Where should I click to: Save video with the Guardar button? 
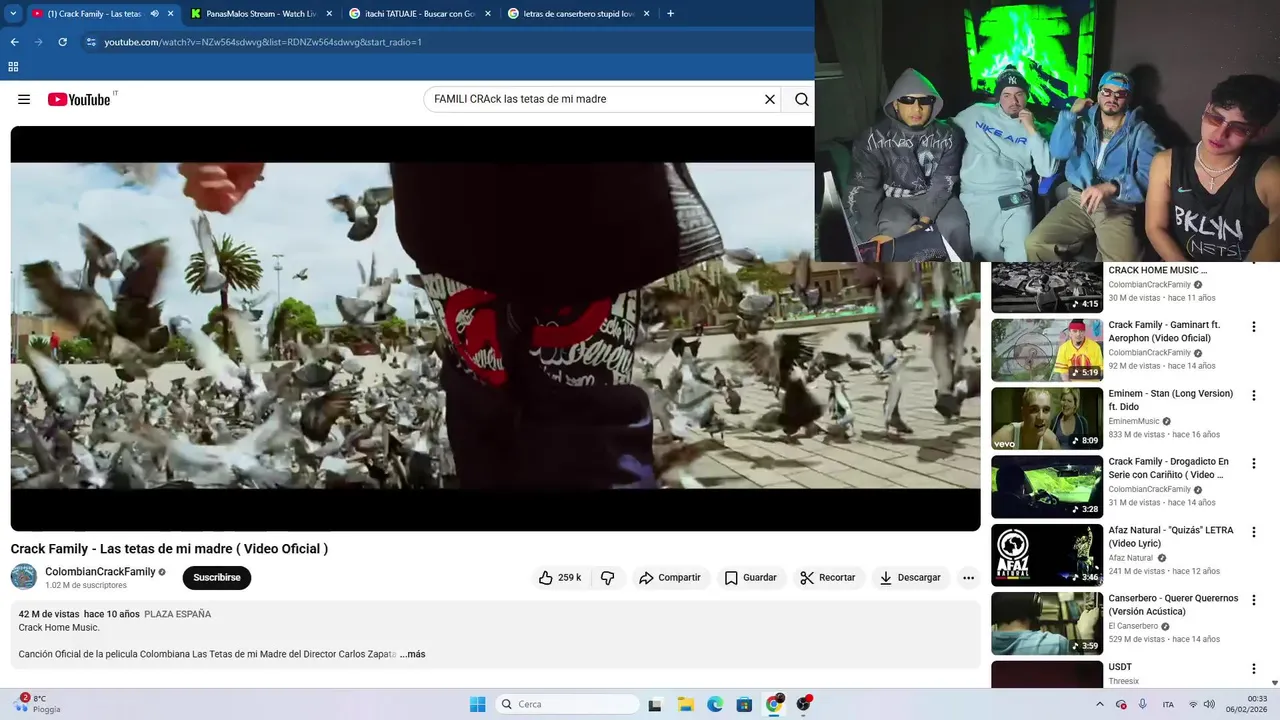[751, 578]
